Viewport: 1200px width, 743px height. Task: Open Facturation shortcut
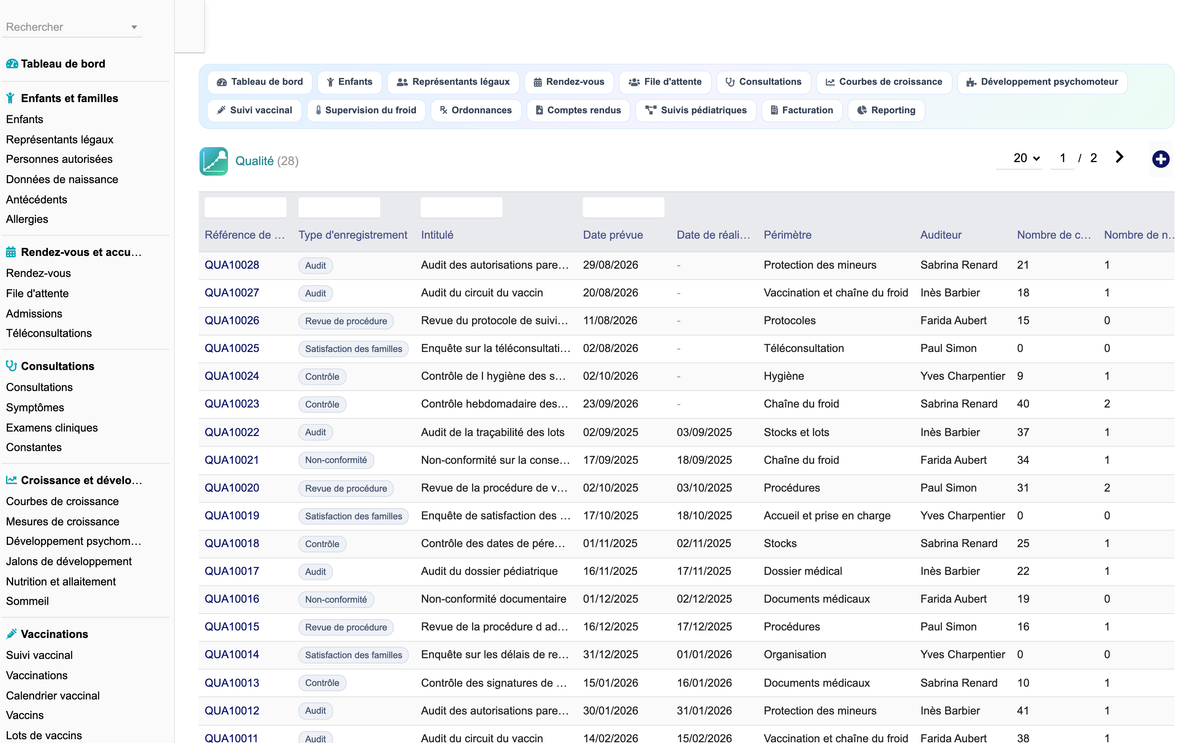coord(801,110)
